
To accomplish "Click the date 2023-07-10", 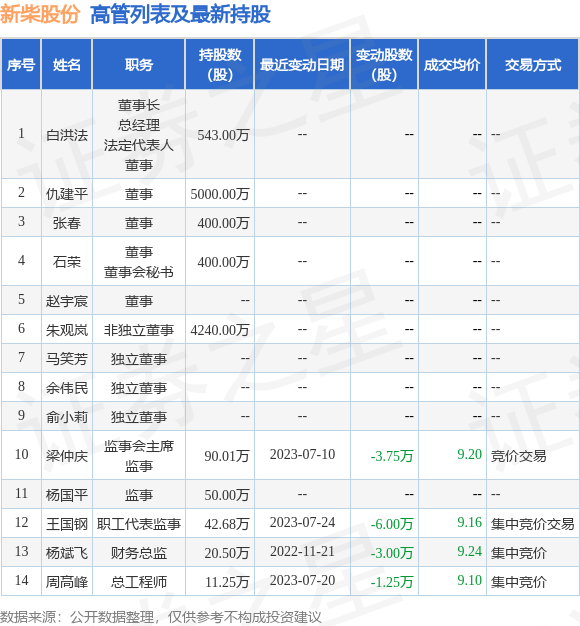I will 302,454.
